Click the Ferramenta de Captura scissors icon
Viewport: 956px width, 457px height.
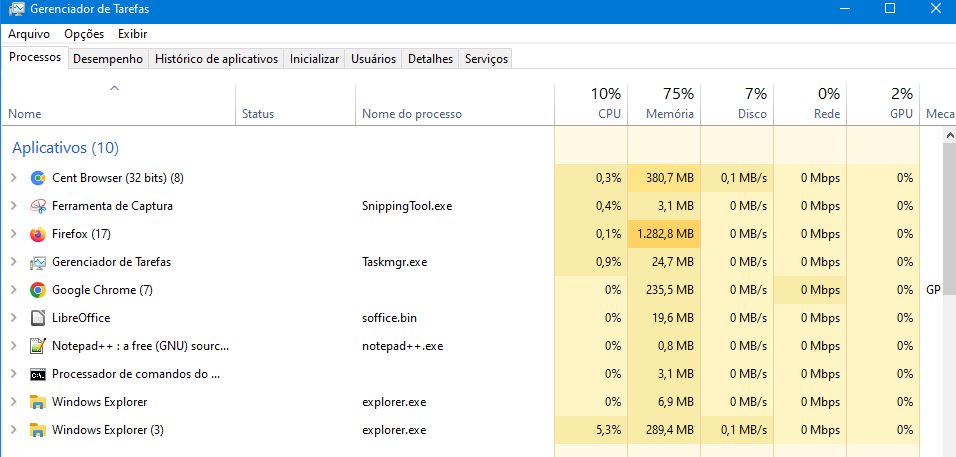pyautogui.click(x=38, y=206)
